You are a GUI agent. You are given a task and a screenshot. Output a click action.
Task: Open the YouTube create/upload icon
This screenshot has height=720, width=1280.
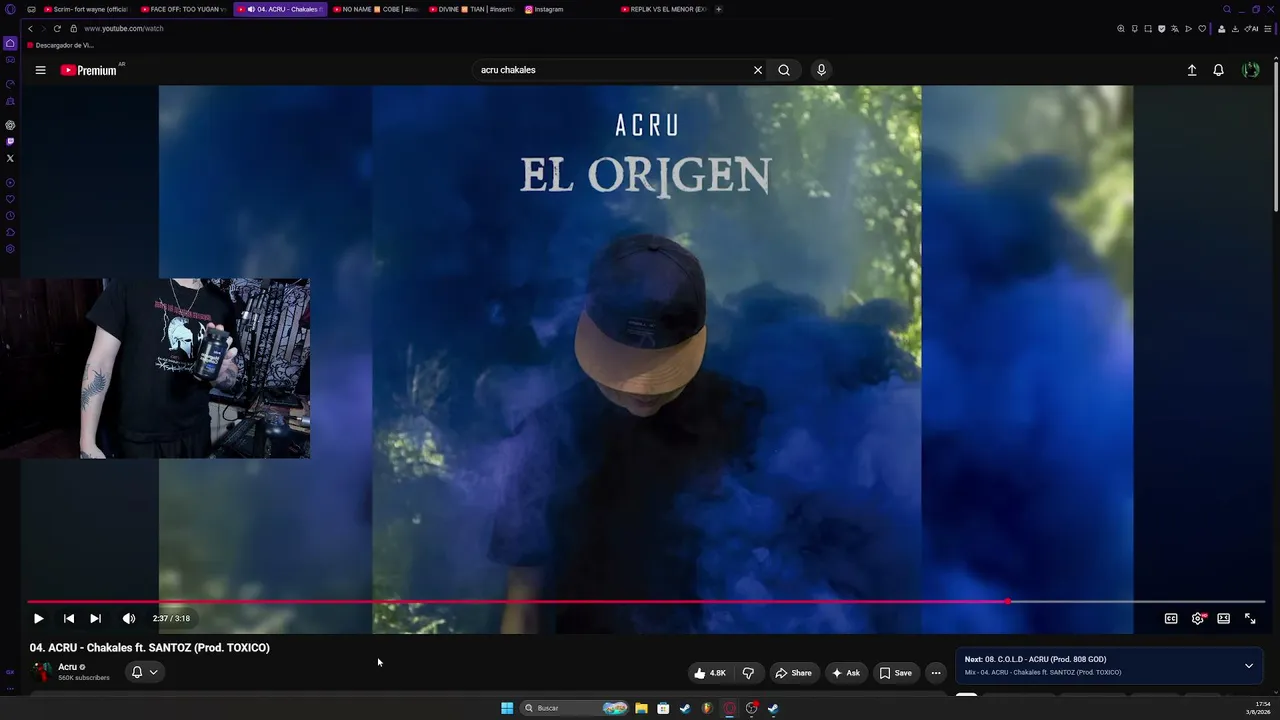click(x=1192, y=70)
